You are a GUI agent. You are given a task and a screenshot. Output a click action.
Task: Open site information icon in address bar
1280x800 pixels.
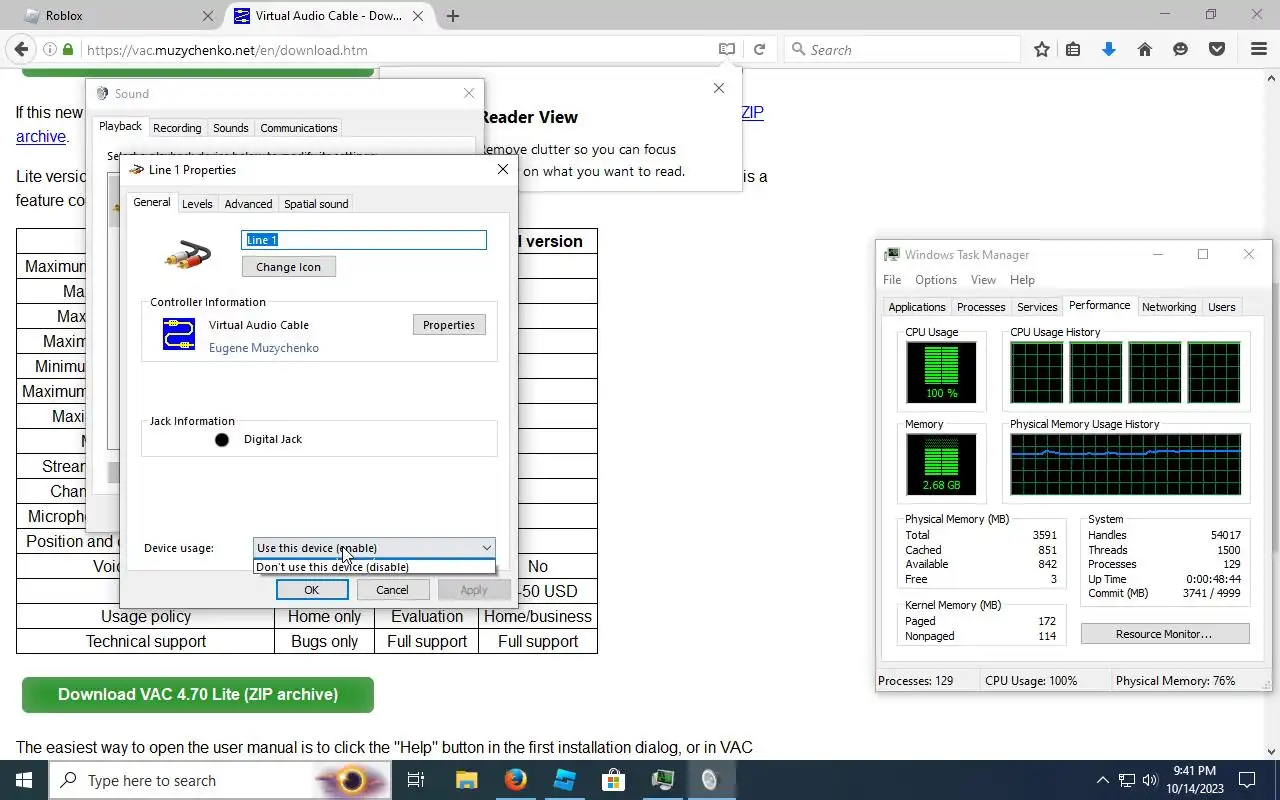[x=49, y=49]
